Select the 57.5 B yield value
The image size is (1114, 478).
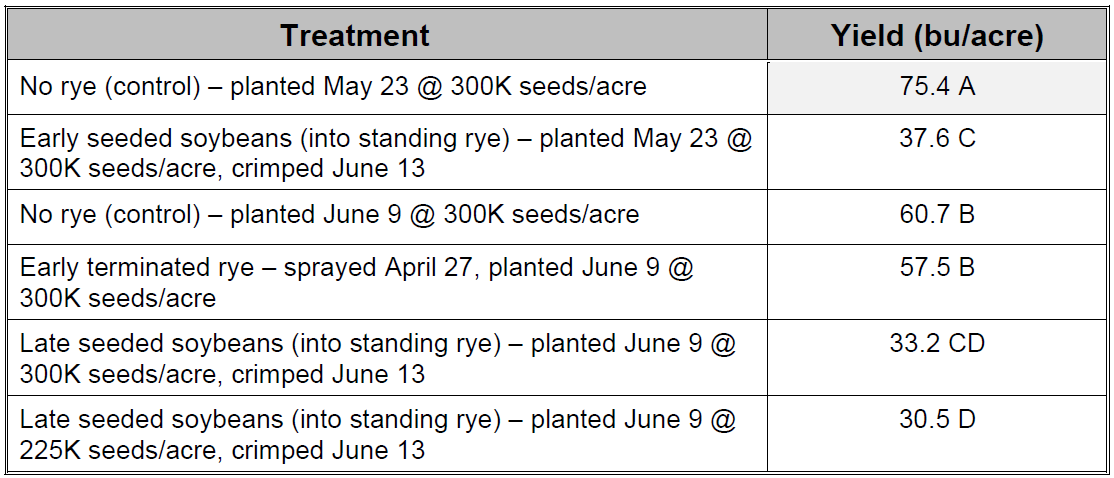pos(937,267)
